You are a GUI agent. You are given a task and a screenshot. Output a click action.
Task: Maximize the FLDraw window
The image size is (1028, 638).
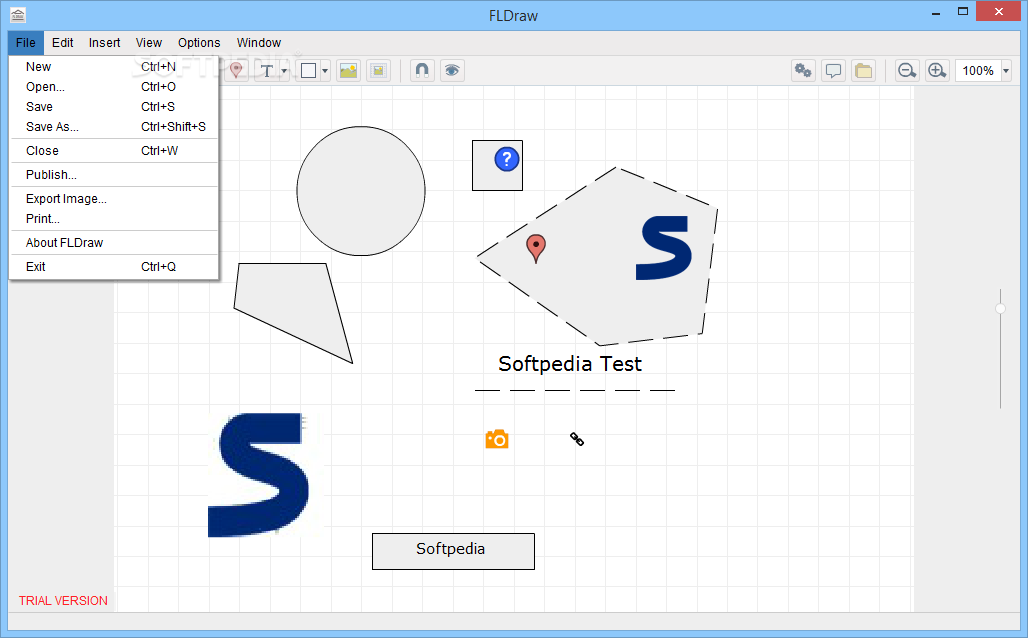pyautogui.click(x=962, y=11)
